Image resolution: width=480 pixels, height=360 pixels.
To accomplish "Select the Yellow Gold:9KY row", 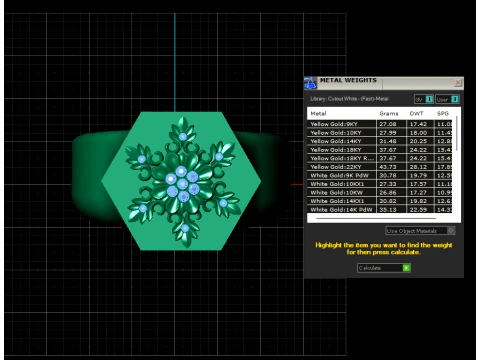I will (x=380, y=124).
